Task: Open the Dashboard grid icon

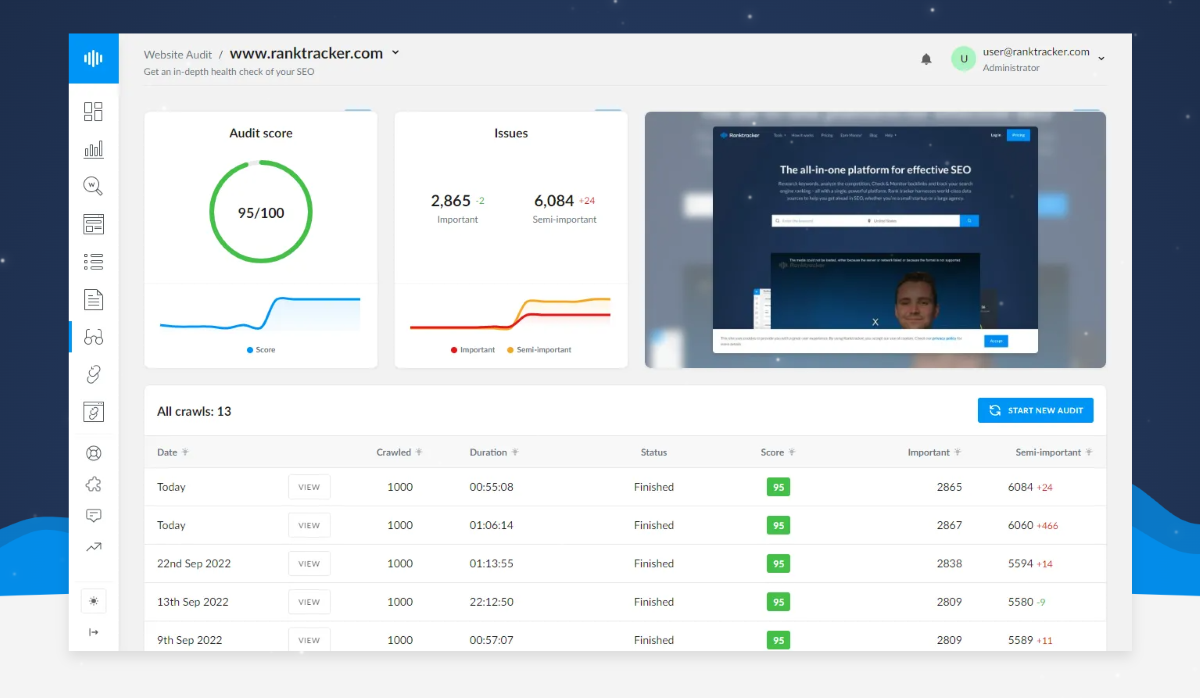Action: coord(93,111)
